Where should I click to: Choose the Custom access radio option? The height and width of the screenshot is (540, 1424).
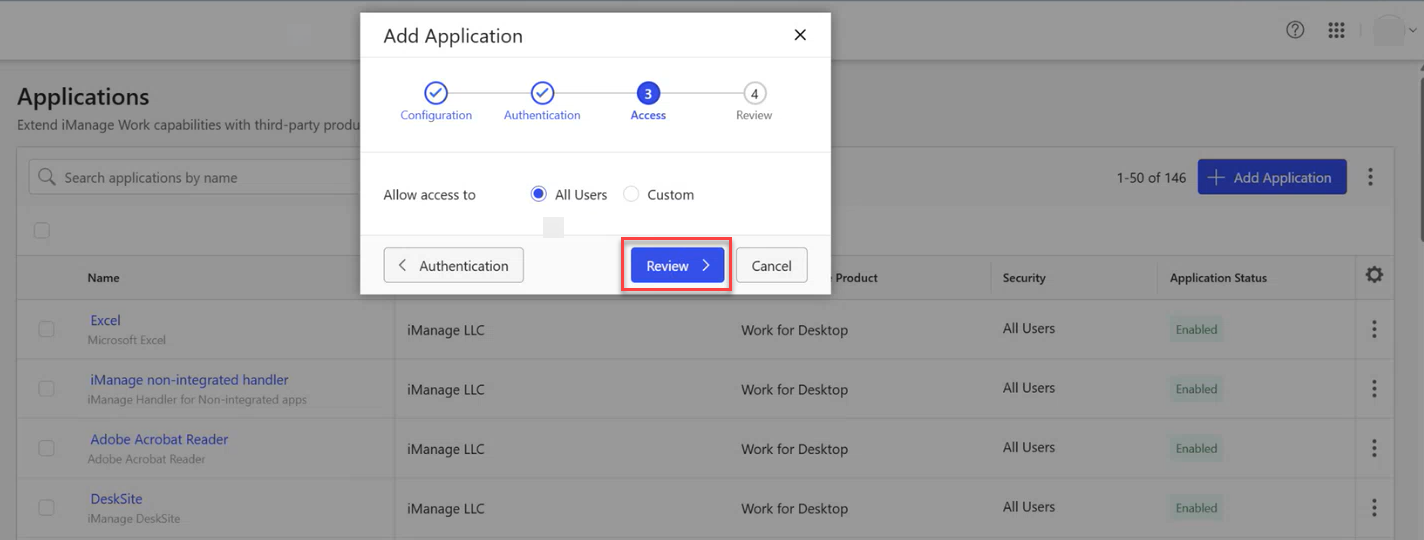tap(631, 194)
